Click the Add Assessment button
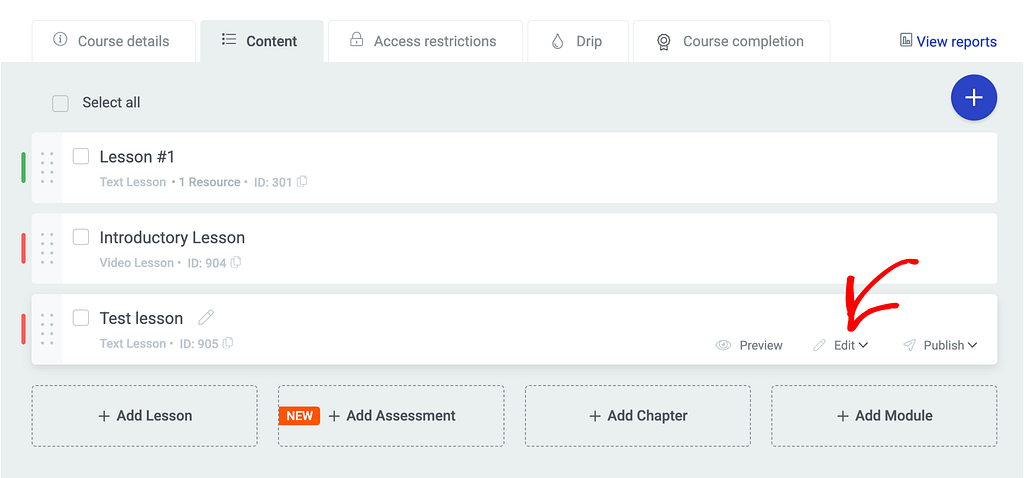 [391, 416]
